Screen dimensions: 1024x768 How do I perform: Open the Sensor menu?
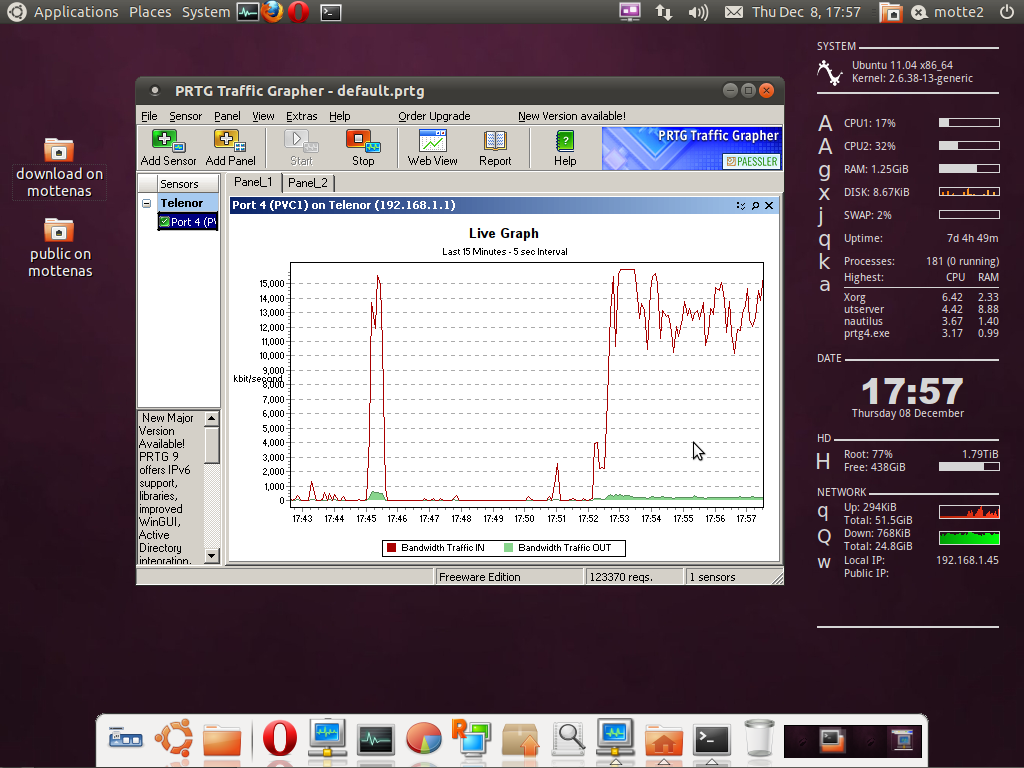185,116
